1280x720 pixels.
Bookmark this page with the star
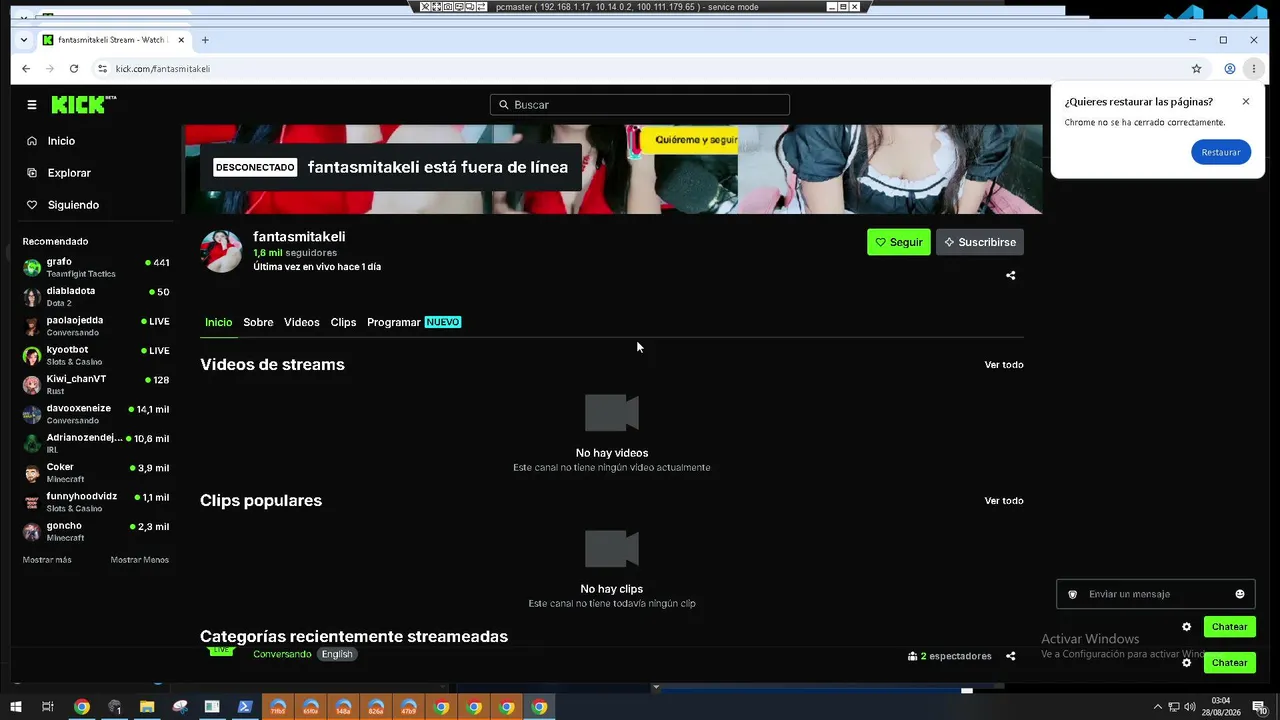click(x=1196, y=69)
